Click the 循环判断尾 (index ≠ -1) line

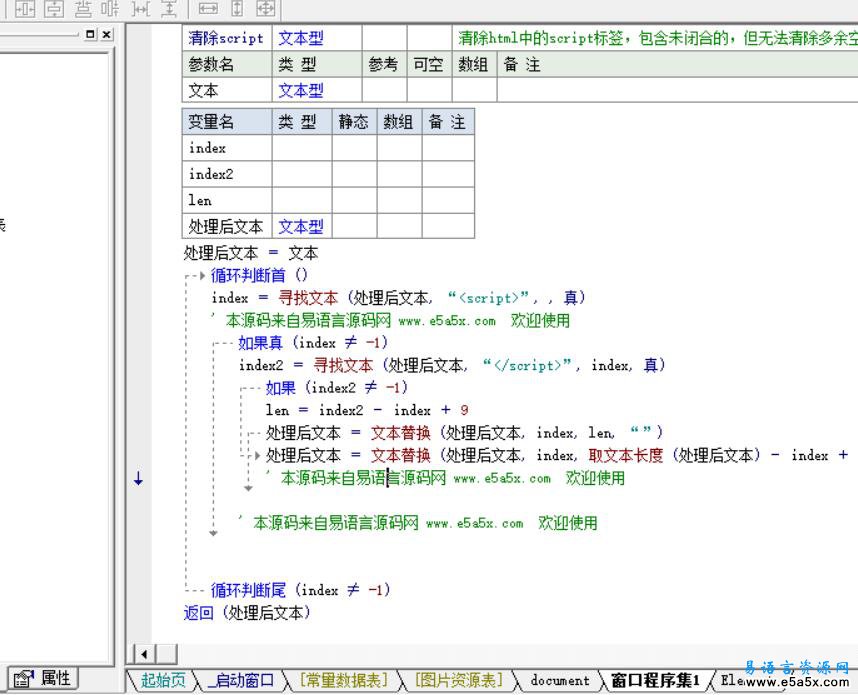coord(300,590)
